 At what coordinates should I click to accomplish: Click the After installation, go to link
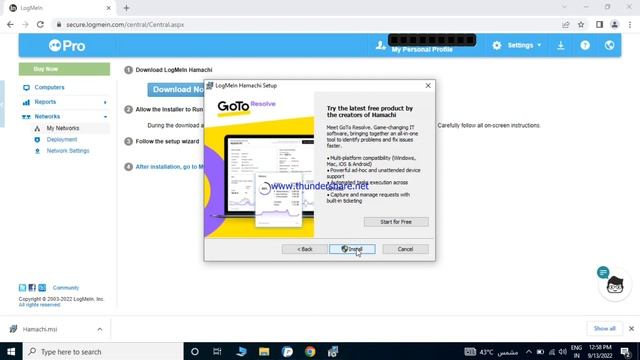point(169,167)
